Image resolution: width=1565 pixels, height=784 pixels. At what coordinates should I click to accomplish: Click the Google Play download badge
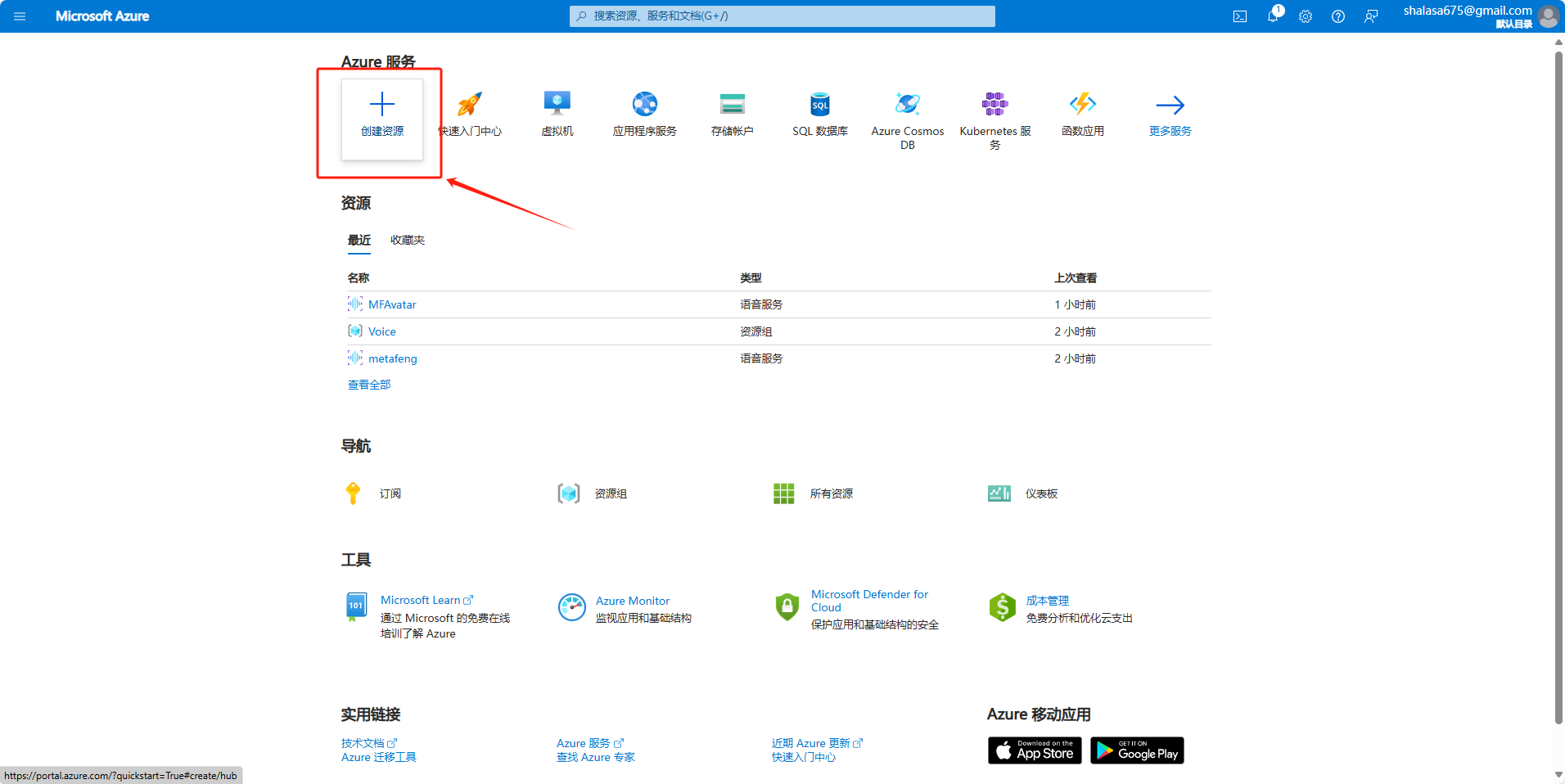pos(1137,750)
